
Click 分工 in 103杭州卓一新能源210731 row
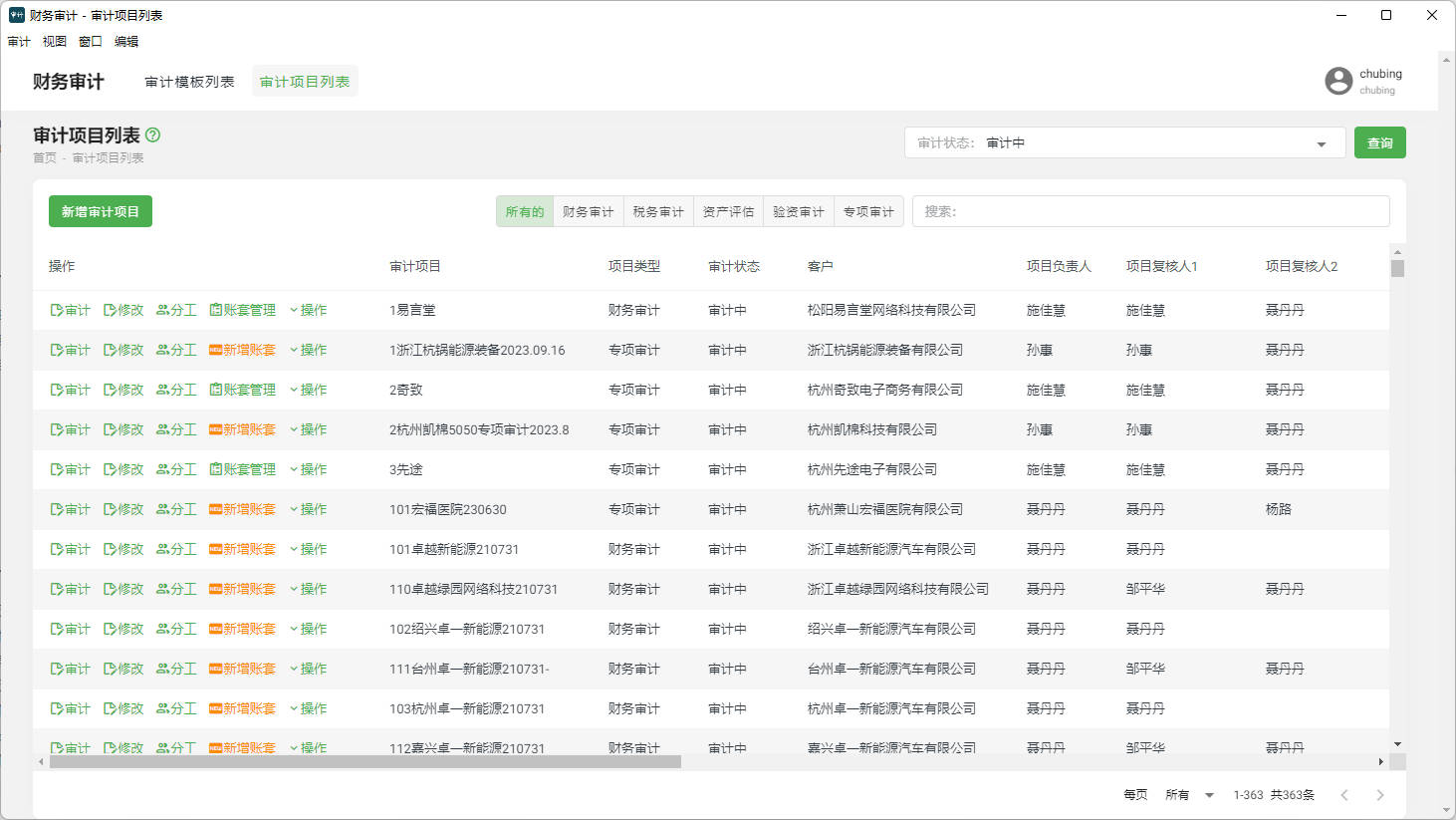coord(176,708)
